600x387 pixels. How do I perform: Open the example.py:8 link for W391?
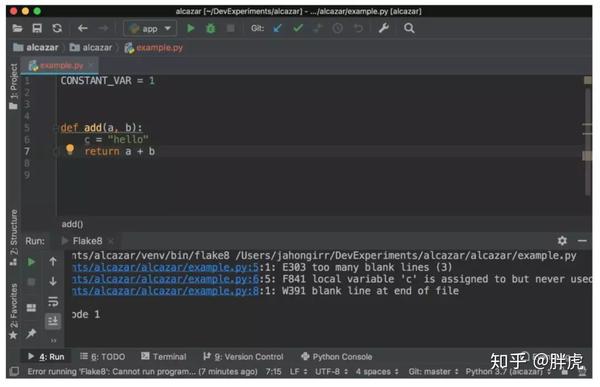(165, 291)
